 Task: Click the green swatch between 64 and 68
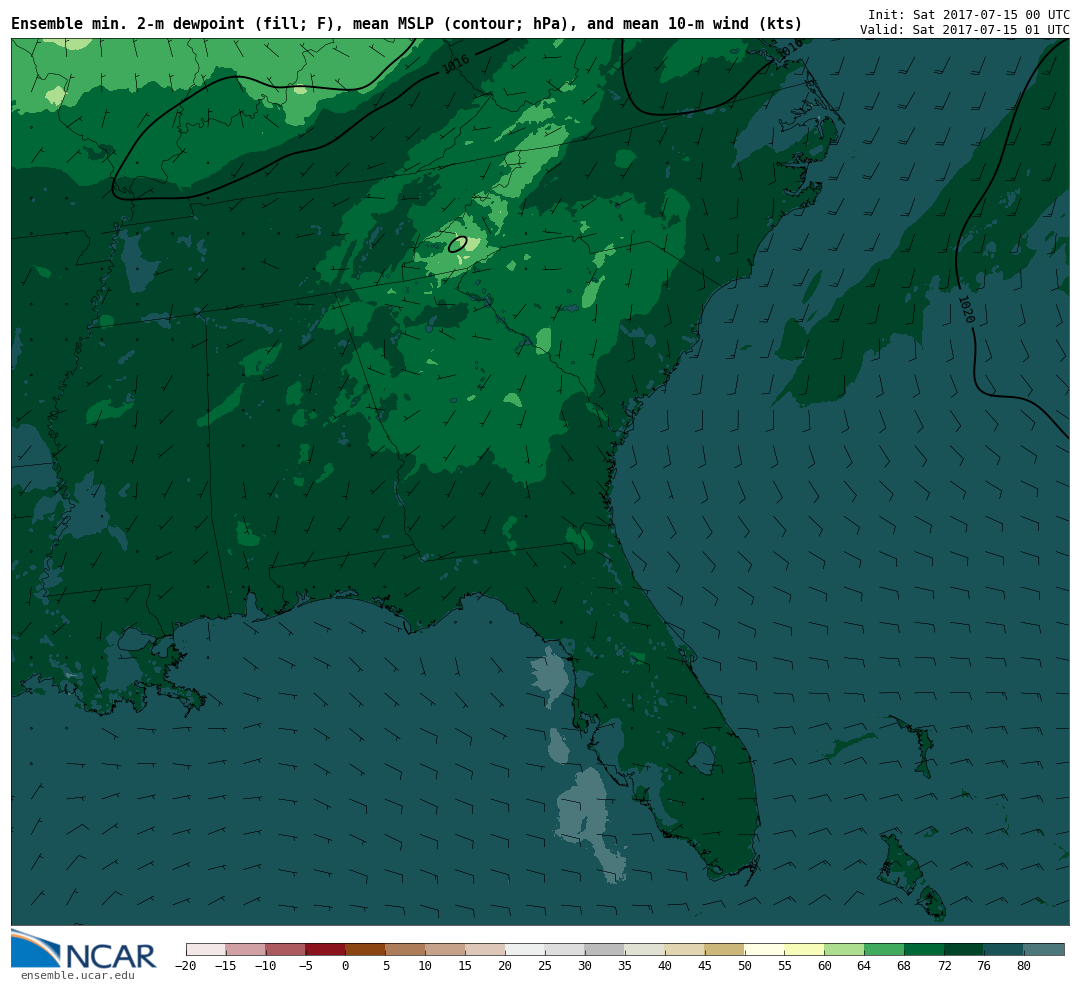pyautogui.click(x=884, y=949)
